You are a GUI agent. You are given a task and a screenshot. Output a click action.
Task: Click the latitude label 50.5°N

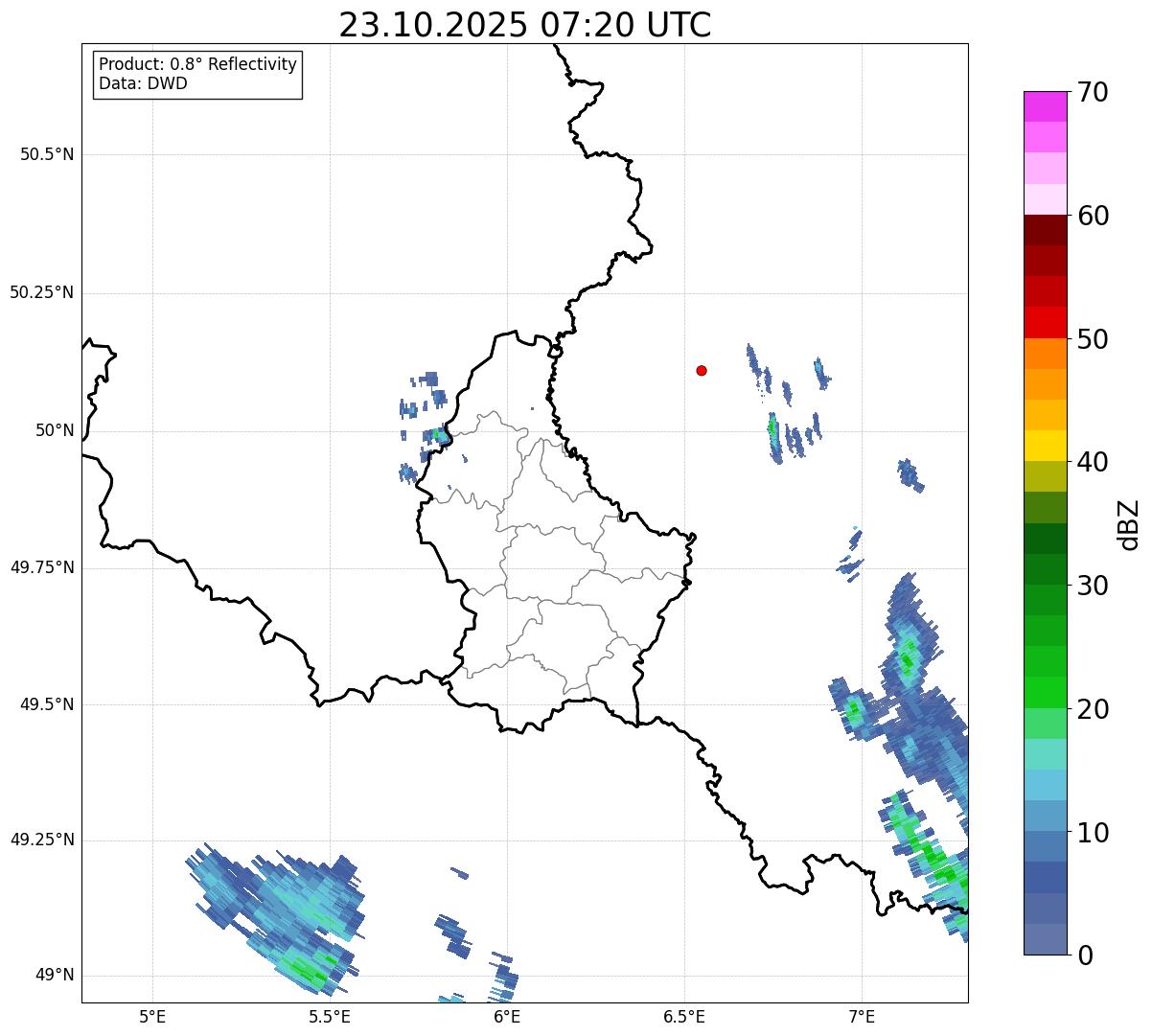click(x=47, y=154)
